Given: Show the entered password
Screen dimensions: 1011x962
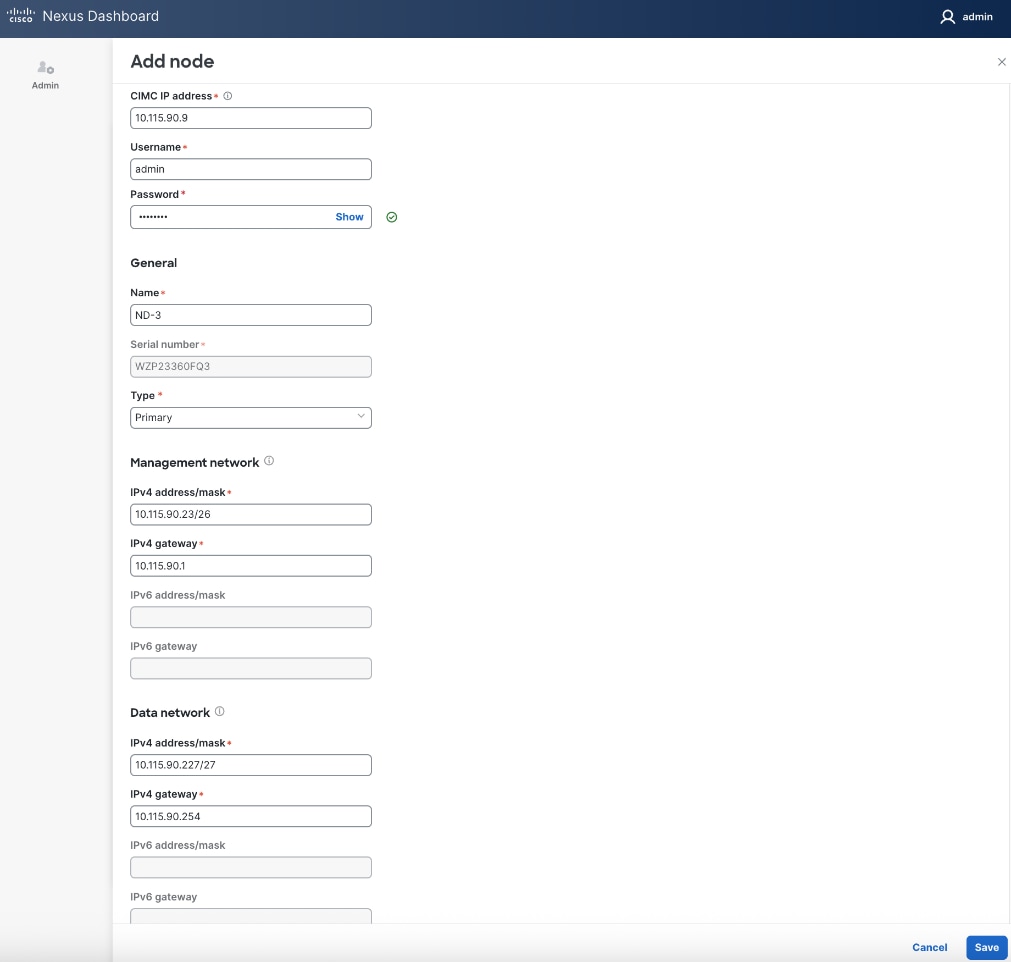Looking at the screenshot, I should pyautogui.click(x=349, y=217).
